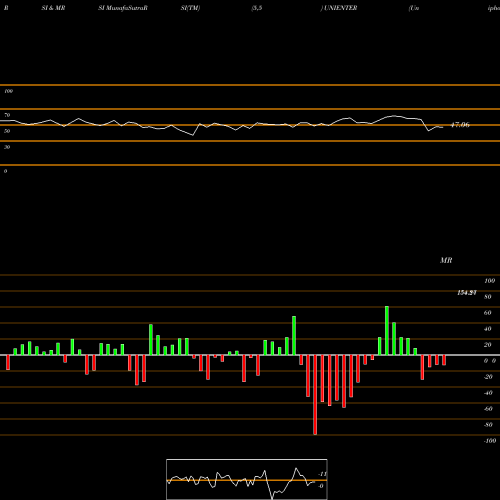Click the RSI axis label 70
The height and width of the screenshot is (500, 500).
7,115
